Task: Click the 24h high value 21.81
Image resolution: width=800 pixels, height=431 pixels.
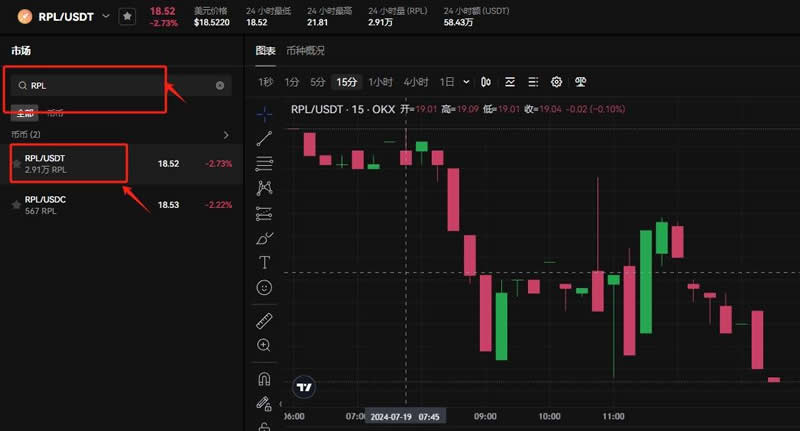Action: [317, 22]
